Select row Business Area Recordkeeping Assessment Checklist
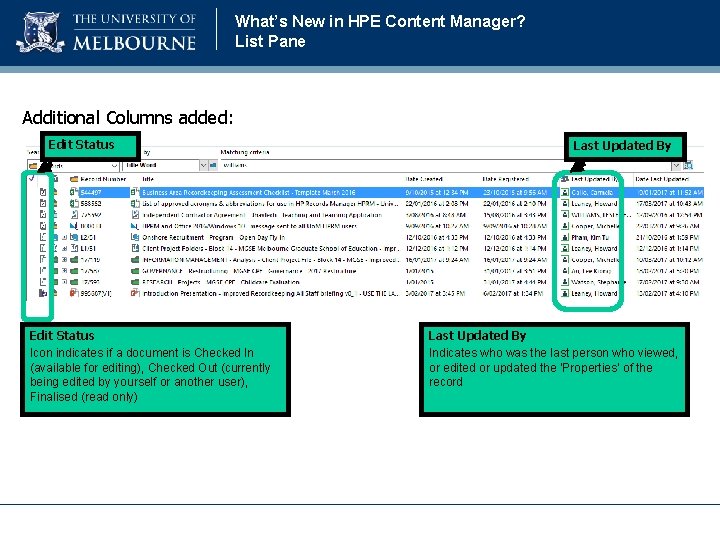Image resolution: width=720 pixels, height=540 pixels. pos(248,192)
